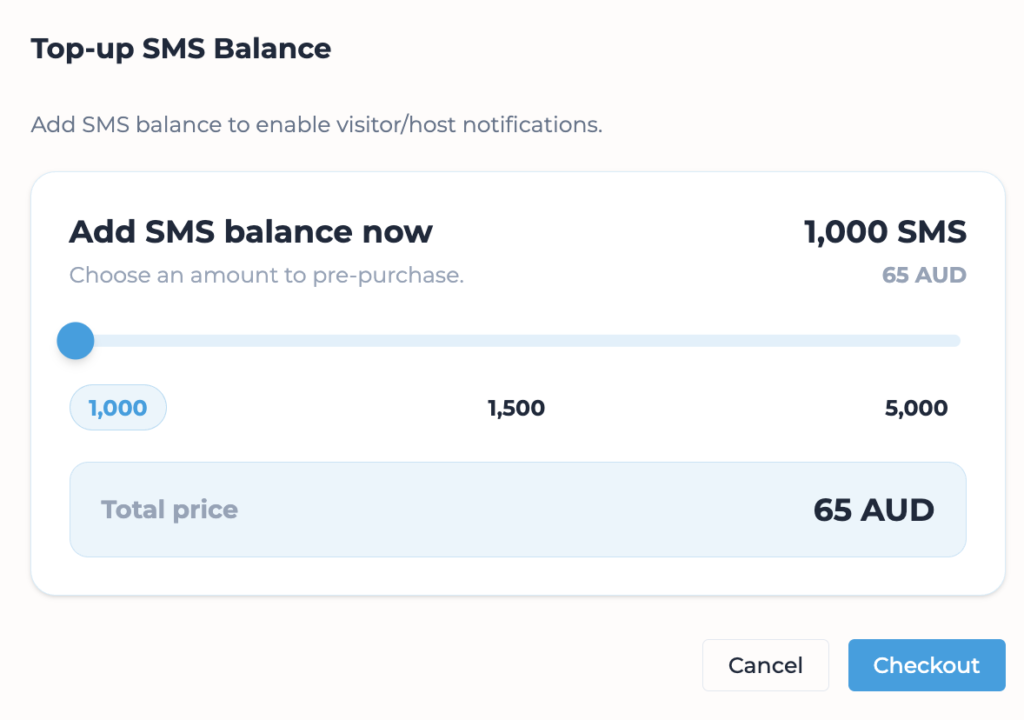Grab the blue slider handle
Viewport: 1024px width, 720px height.
(x=75, y=341)
